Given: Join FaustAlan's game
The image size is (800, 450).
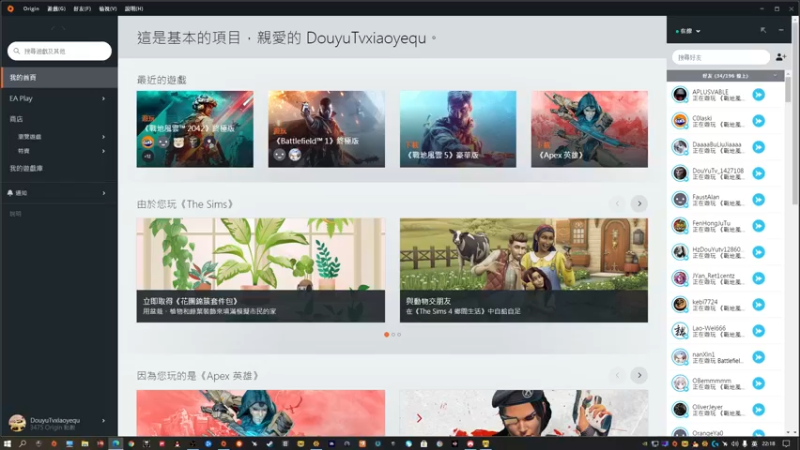Looking at the screenshot, I should pyautogui.click(x=759, y=199).
